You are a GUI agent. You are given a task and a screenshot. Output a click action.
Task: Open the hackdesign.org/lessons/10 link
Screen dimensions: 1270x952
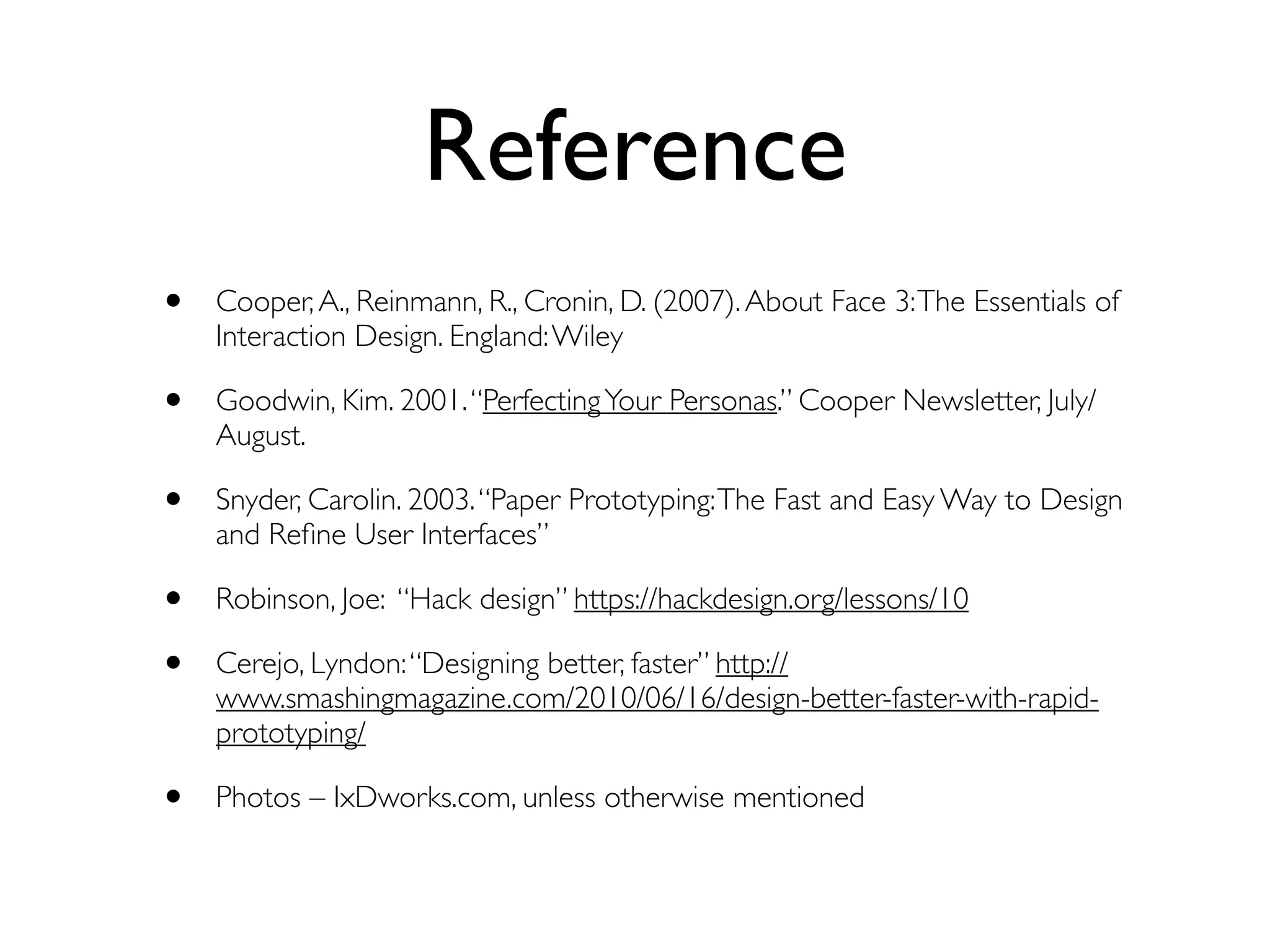(771, 599)
